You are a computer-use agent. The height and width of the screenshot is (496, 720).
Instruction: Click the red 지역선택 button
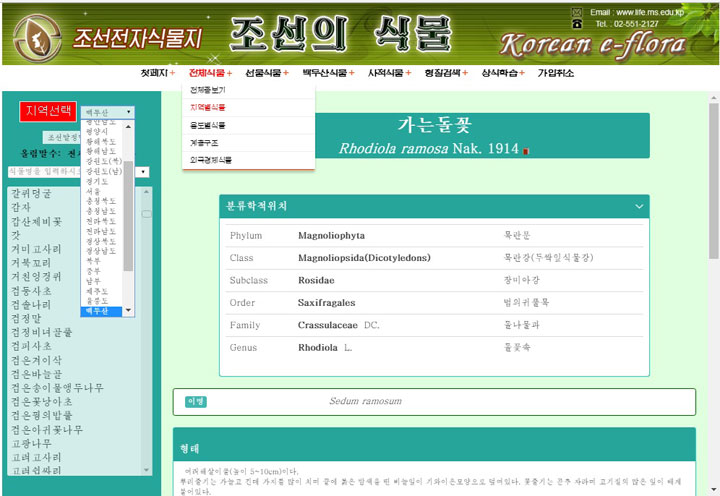(x=48, y=112)
